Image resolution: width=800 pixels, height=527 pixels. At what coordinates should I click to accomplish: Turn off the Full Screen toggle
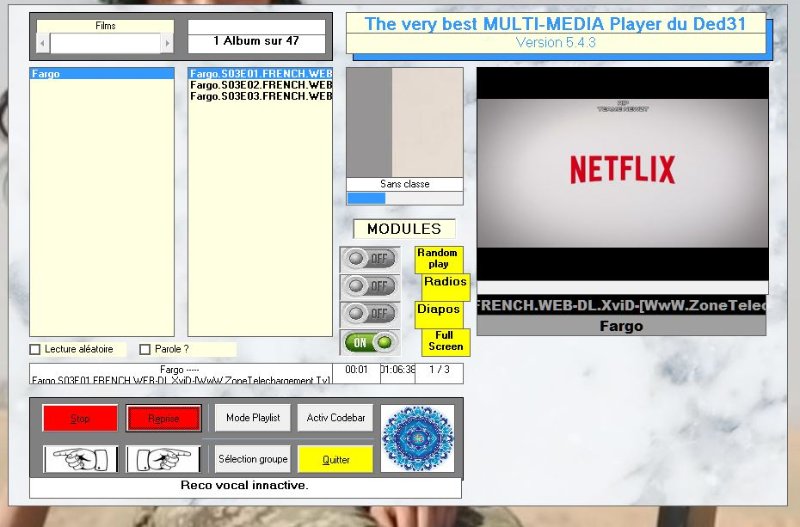coord(369,342)
